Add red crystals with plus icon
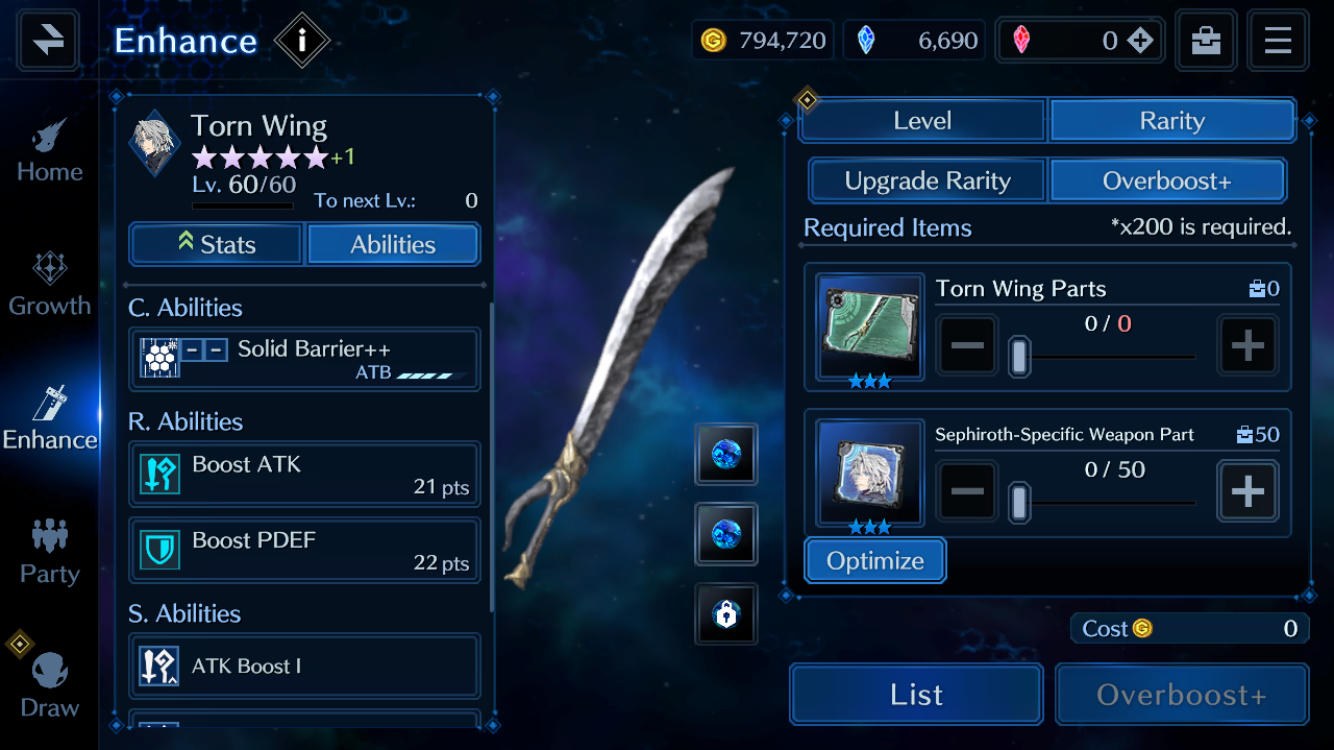 coord(1140,40)
